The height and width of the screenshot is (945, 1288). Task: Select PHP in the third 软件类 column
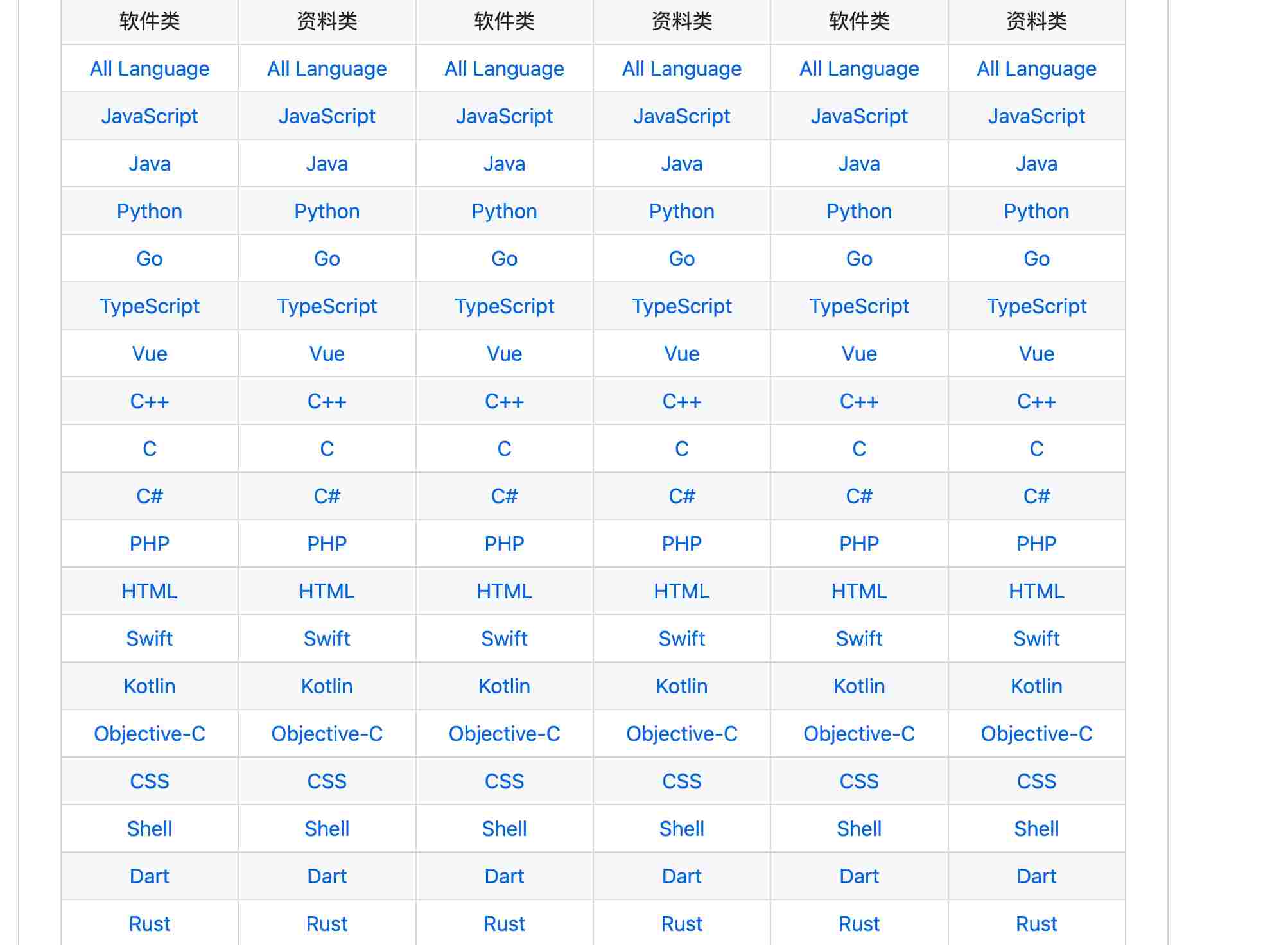859,544
